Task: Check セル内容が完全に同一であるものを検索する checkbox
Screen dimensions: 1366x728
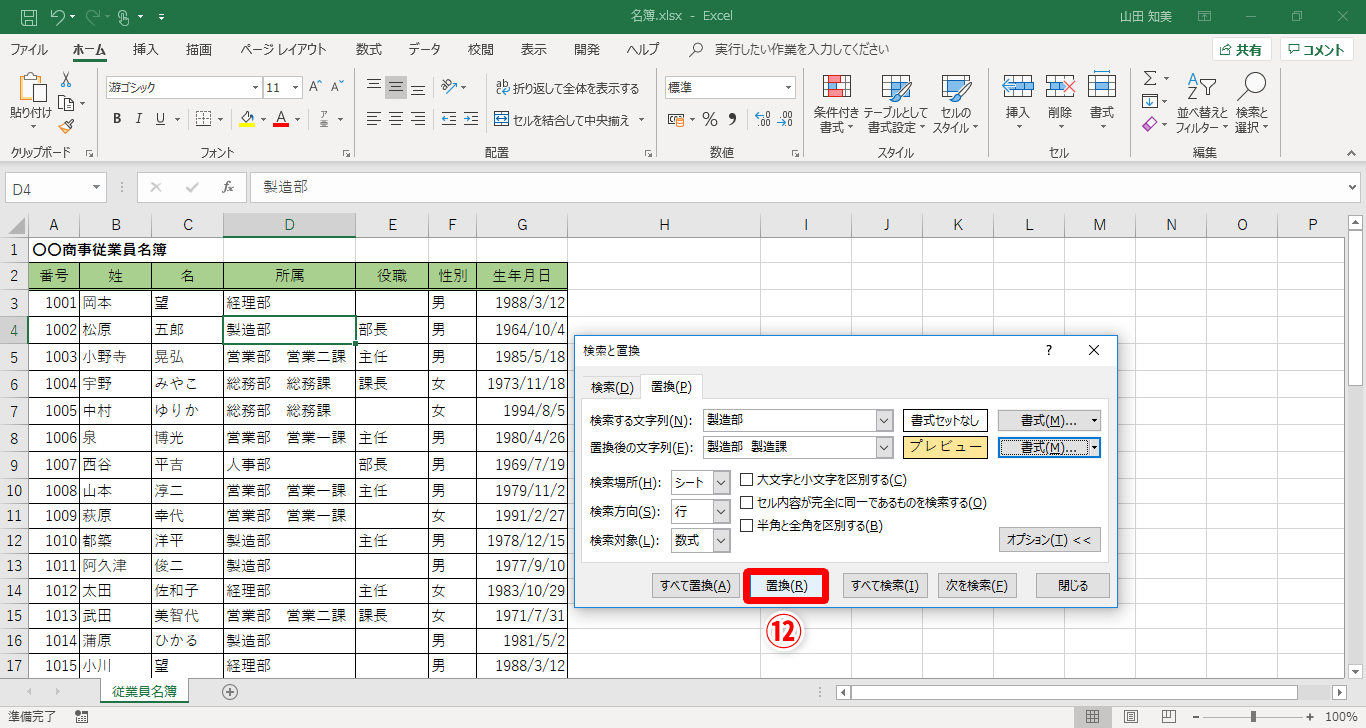Action: (746, 503)
